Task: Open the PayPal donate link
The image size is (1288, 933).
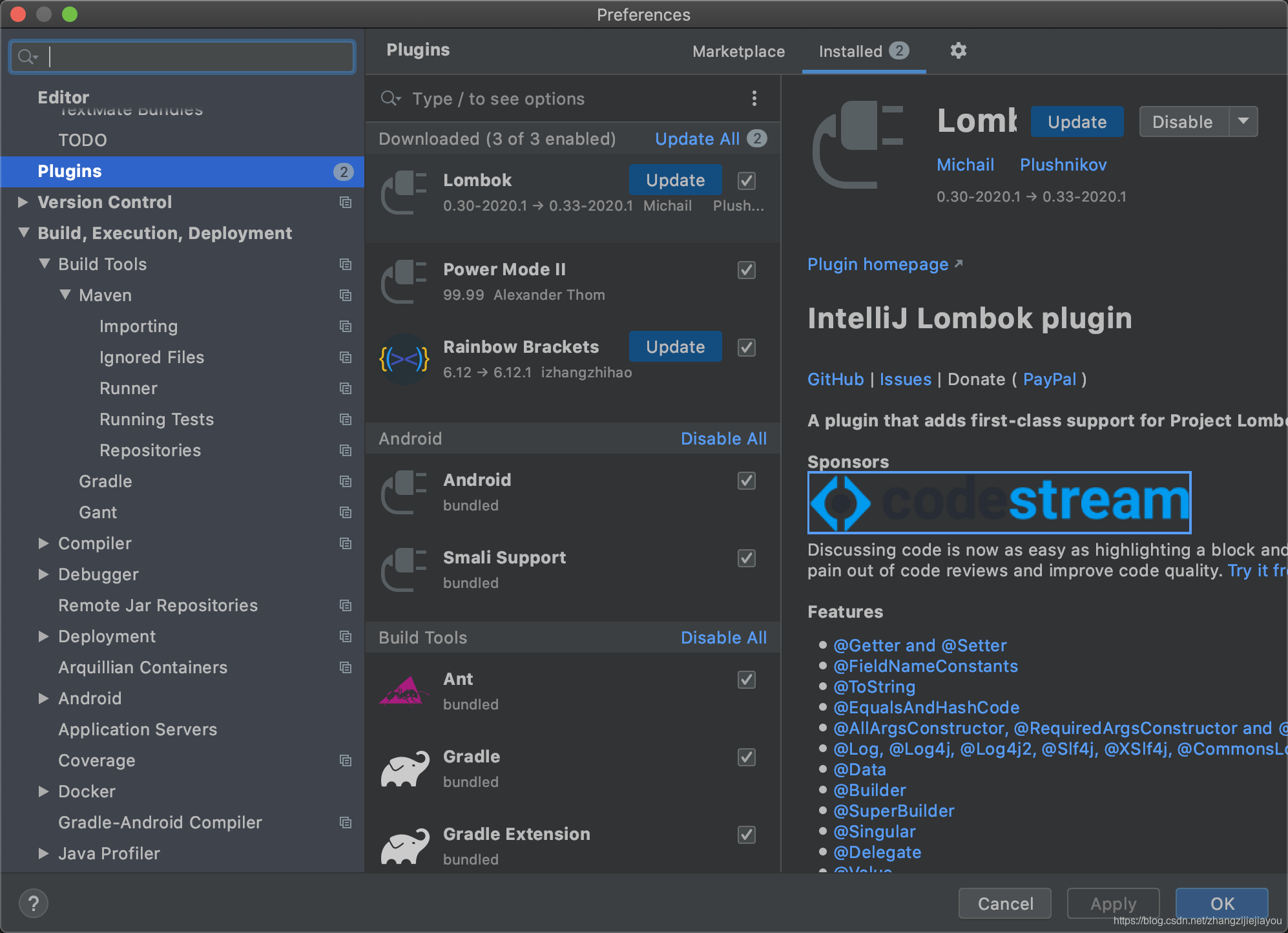Action: (1050, 379)
